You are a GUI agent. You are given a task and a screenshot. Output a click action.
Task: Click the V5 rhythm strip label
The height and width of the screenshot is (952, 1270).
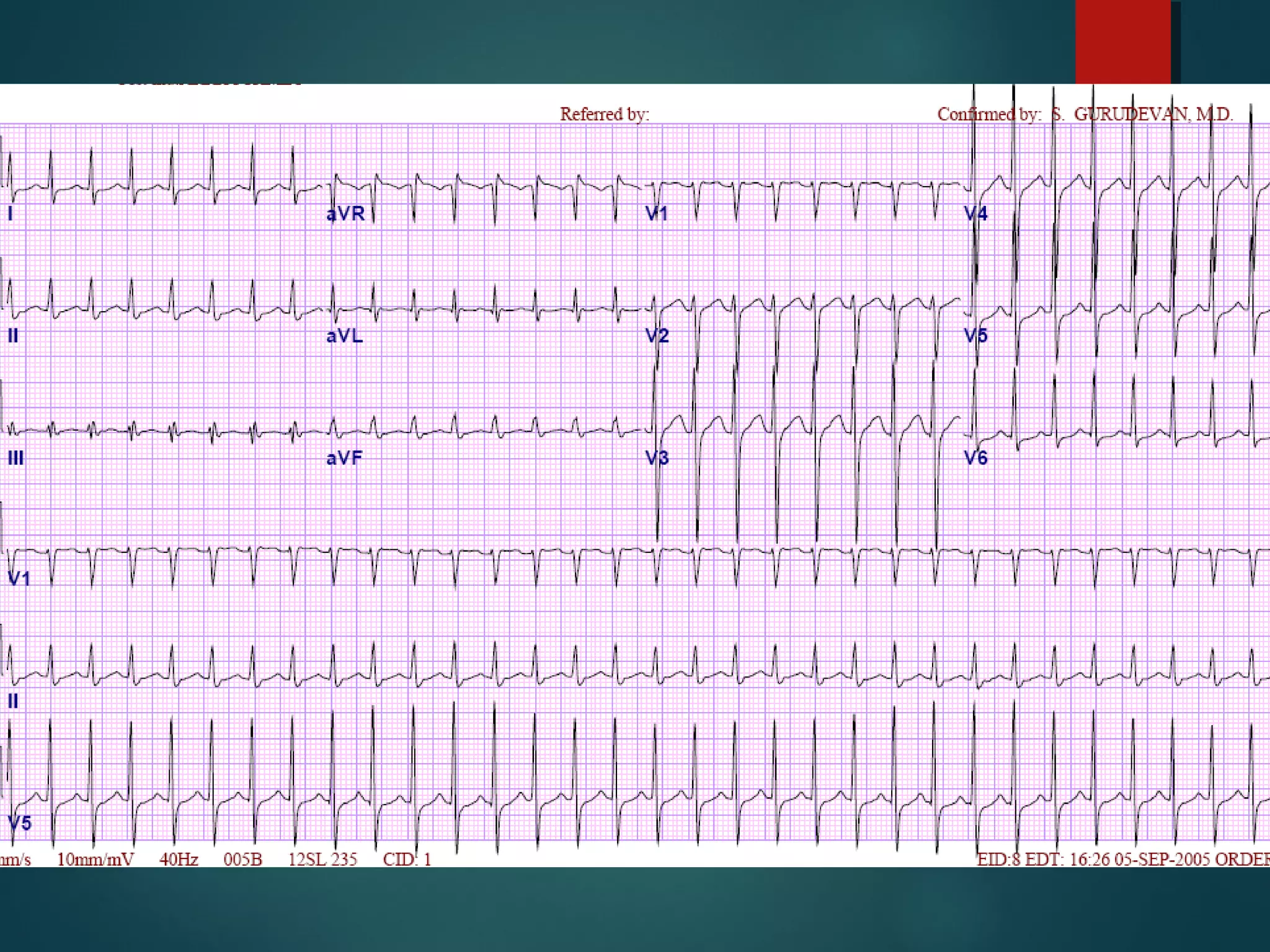tap(19, 823)
